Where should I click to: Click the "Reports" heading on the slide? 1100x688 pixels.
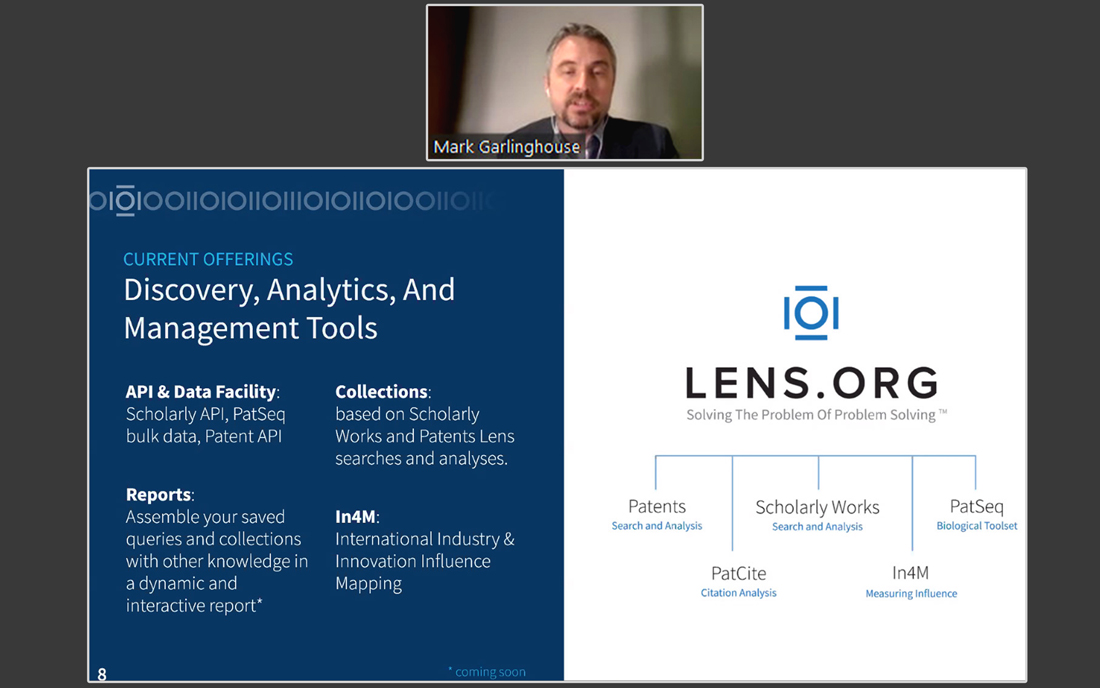159,494
